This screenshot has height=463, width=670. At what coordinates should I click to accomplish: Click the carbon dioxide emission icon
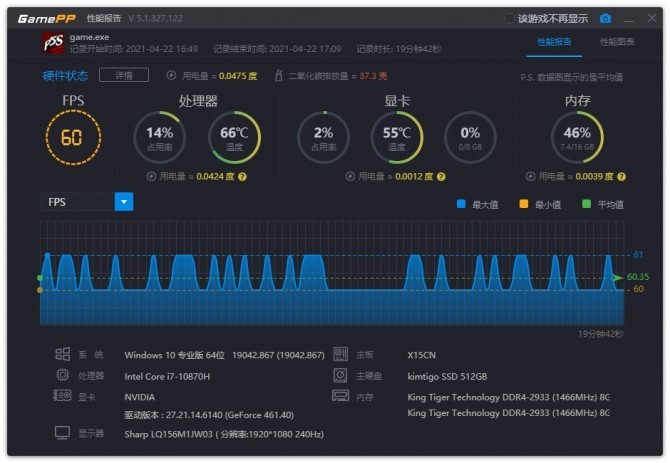pyautogui.click(x=279, y=76)
